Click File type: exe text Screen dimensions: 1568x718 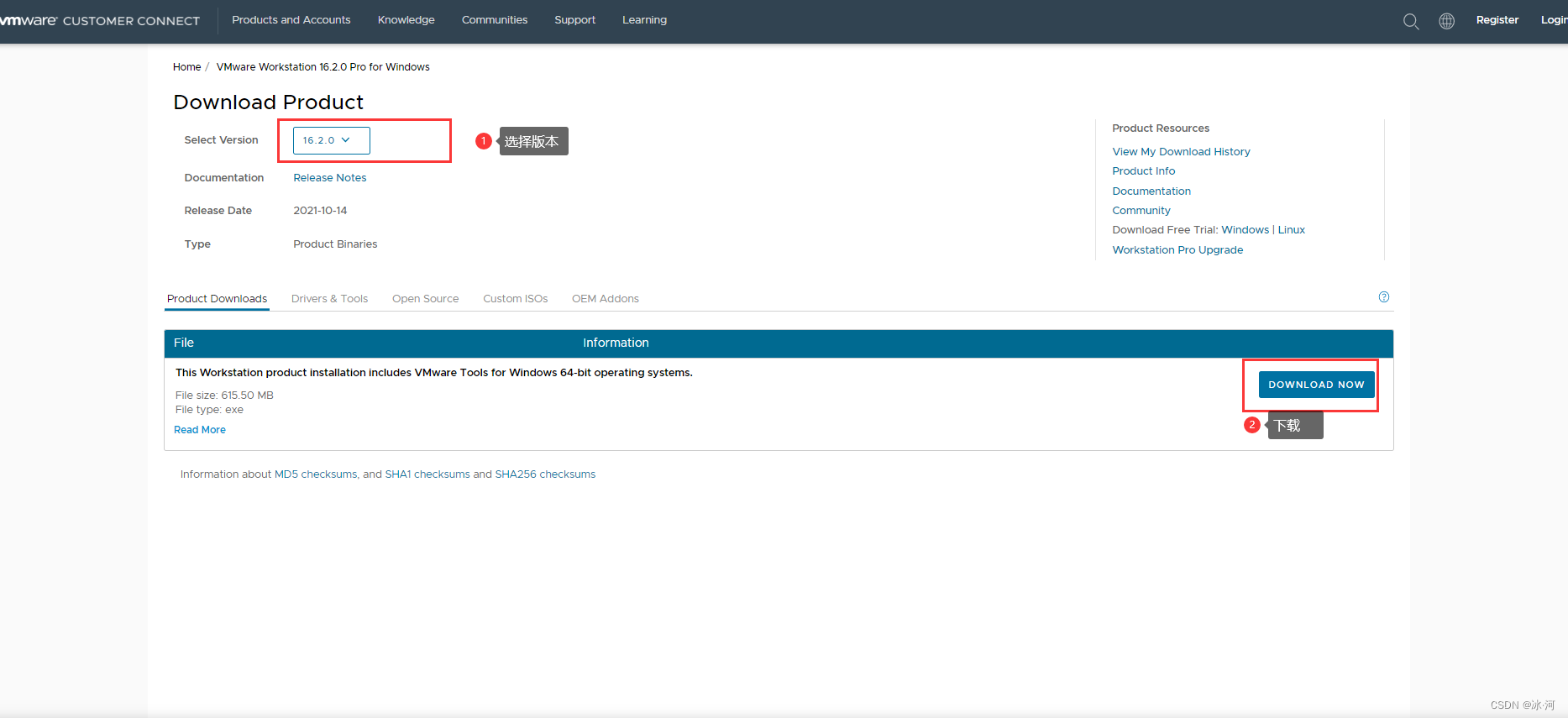[x=209, y=410]
